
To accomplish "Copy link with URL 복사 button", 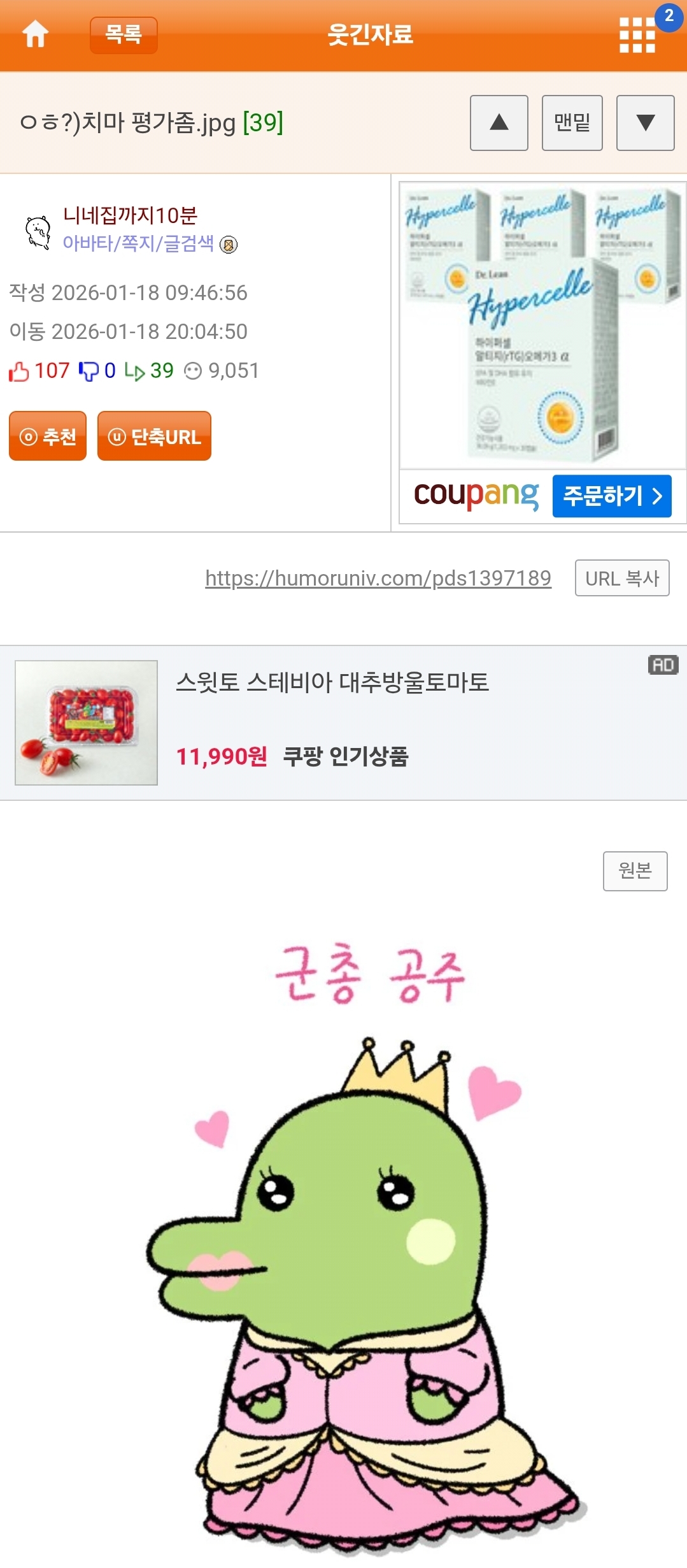I will click(622, 578).
